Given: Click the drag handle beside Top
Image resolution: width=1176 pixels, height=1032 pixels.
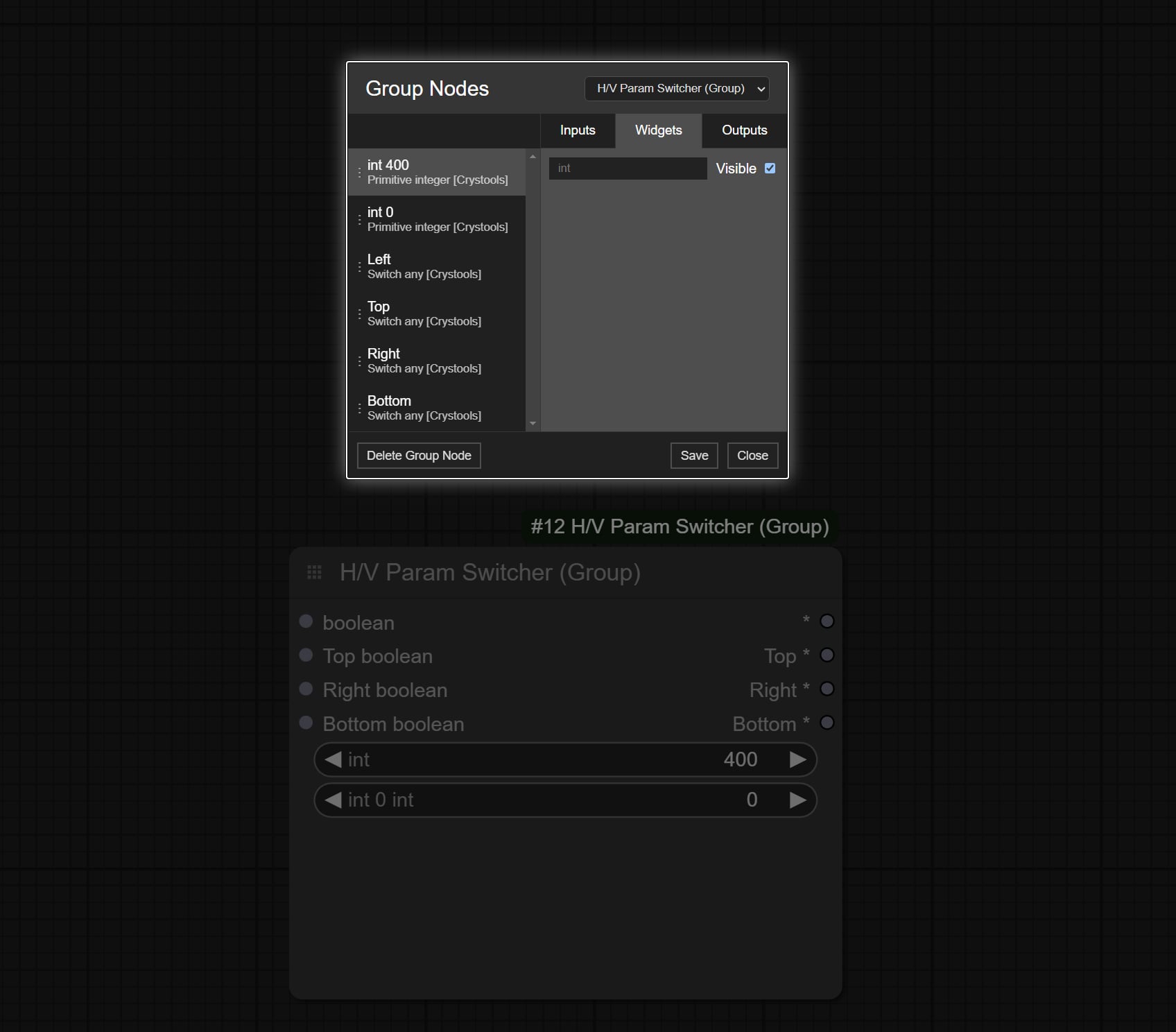Looking at the screenshot, I should click(x=359, y=314).
